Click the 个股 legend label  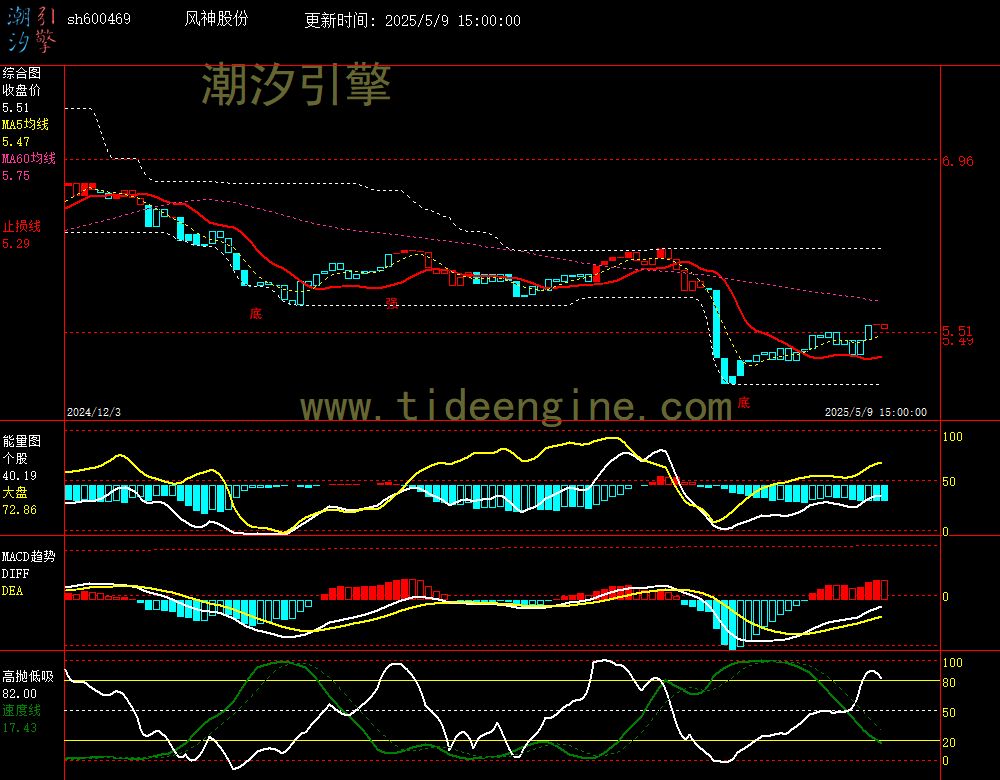click(x=15, y=459)
